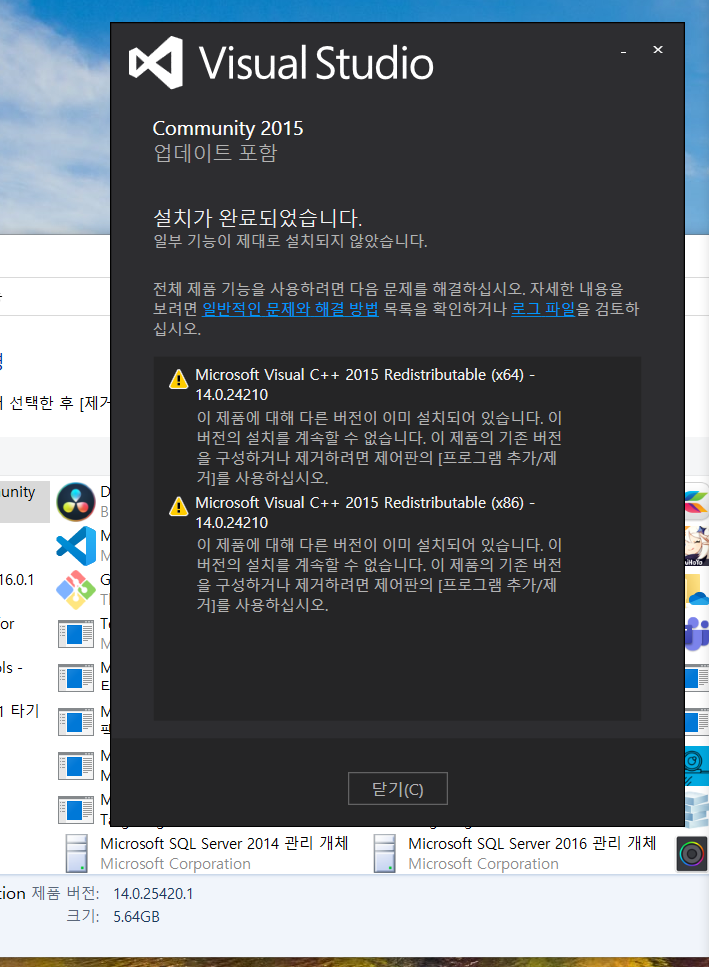Viewport: 709px width, 967px height.
Task: Open the 로그 파일 link
Action: coord(543,308)
